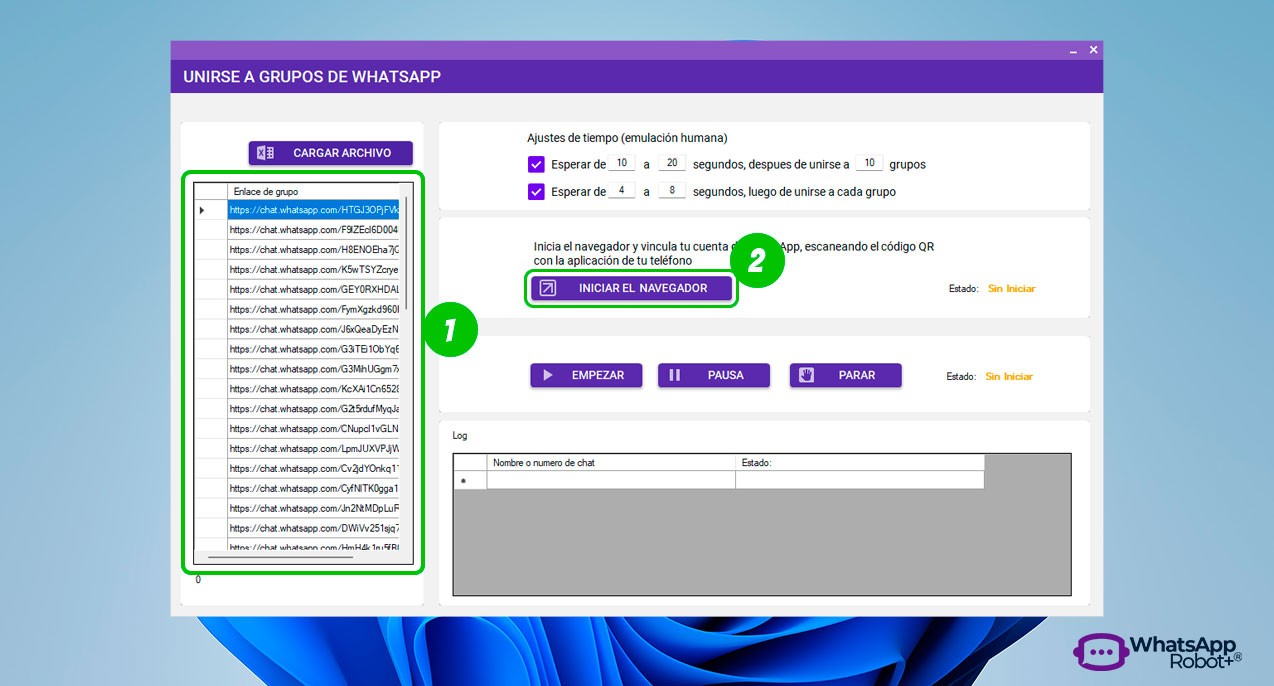Viewport: 1274px width, 686px height.
Task: Pause the process with PAUSA
Action: point(714,375)
